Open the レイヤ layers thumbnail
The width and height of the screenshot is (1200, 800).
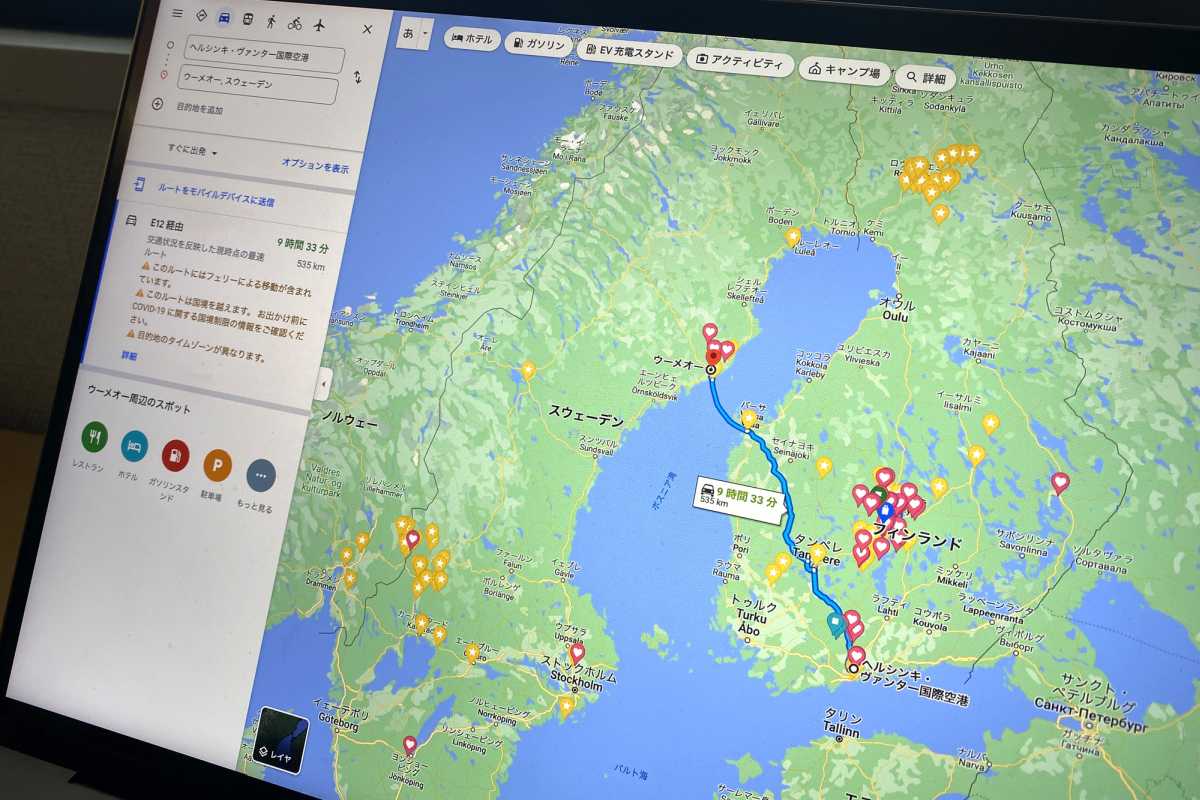[x=281, y=741]
